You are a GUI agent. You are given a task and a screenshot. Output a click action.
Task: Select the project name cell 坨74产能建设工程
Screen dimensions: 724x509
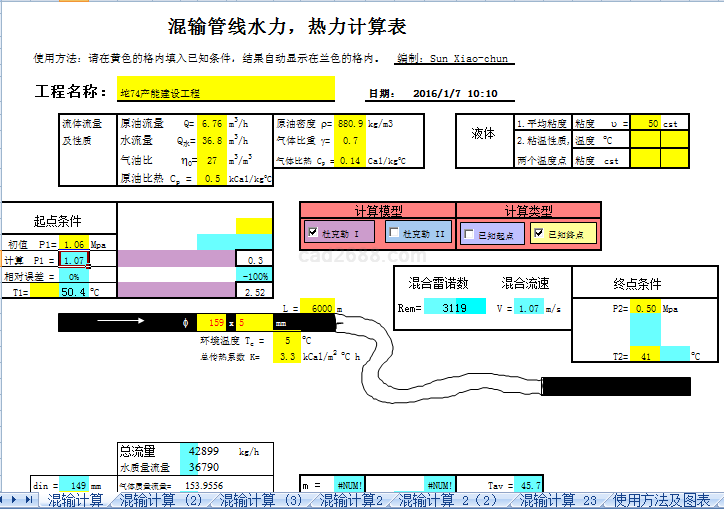225,92
